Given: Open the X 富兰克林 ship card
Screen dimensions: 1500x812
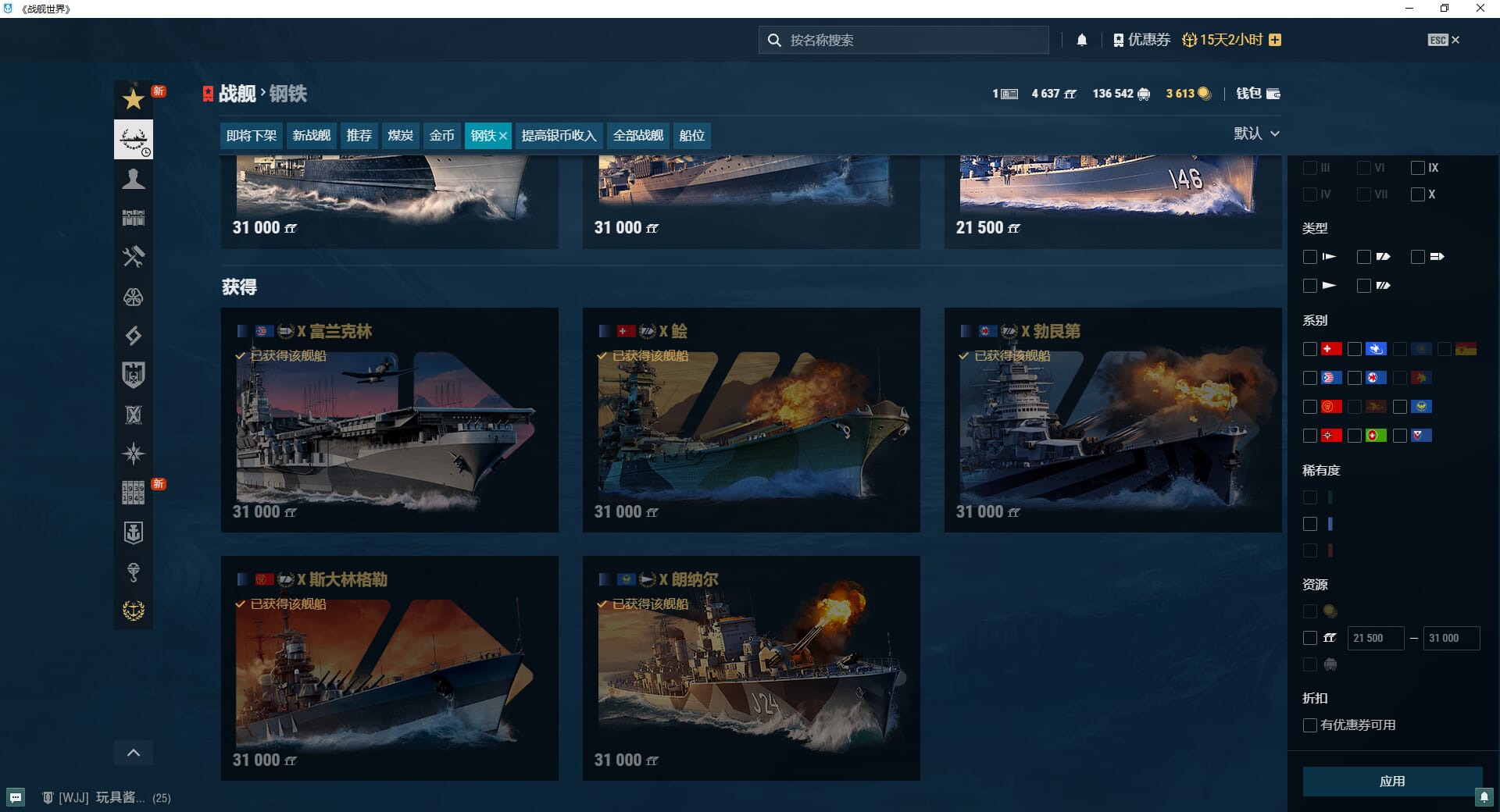Looking at the screenshot, I should [x=389, y=420].
